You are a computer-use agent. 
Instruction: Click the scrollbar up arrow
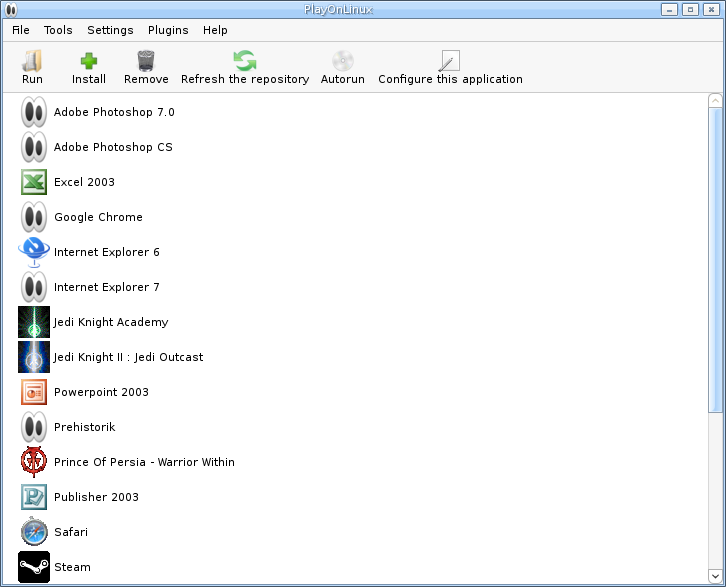pos(715,100)
